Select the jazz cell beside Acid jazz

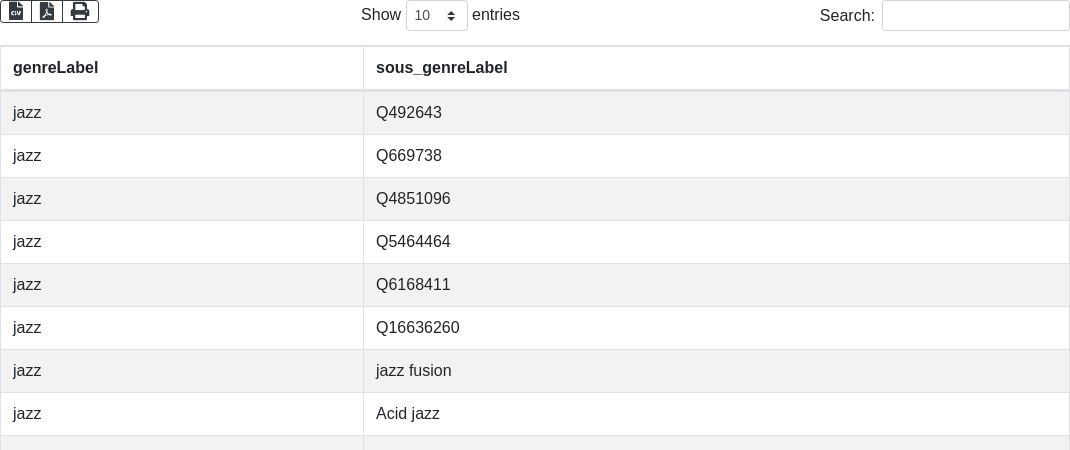(x=27, y=414)
